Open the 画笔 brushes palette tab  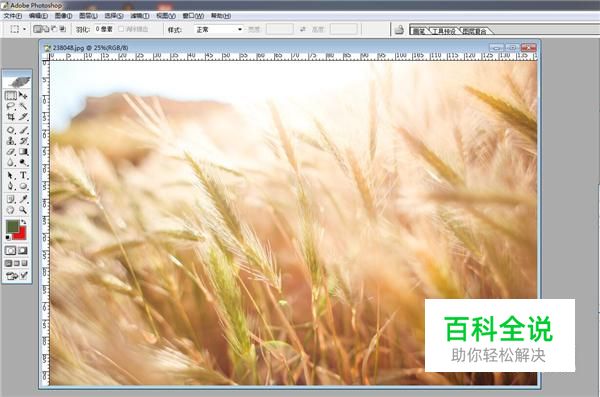[419, 31]
